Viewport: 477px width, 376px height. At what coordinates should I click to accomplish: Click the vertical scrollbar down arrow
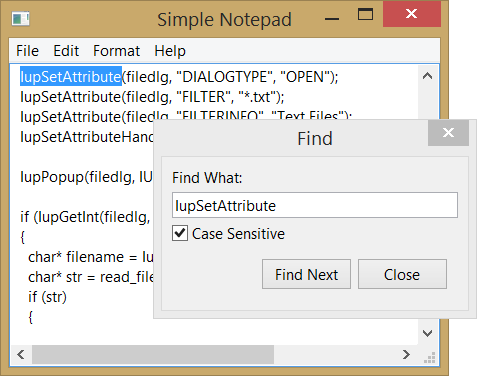pyautogui.click(x=427, y=333)
